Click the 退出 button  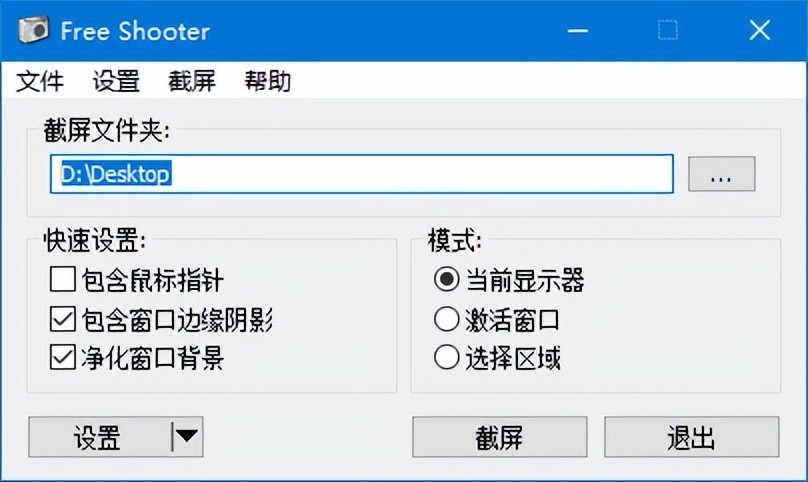coord(691,437)
